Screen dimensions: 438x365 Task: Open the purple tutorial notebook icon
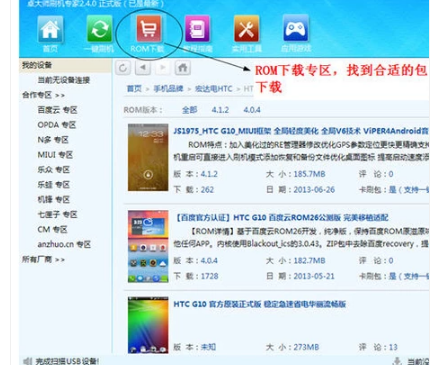pyautogui.click(x=197, y=29)
